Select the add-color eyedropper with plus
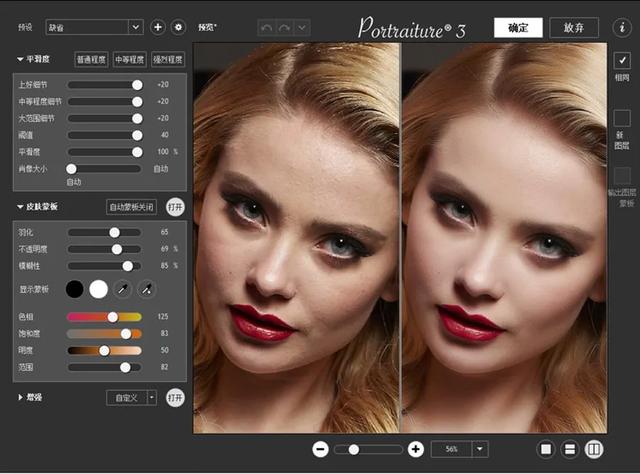 click(x=146, y=289)
